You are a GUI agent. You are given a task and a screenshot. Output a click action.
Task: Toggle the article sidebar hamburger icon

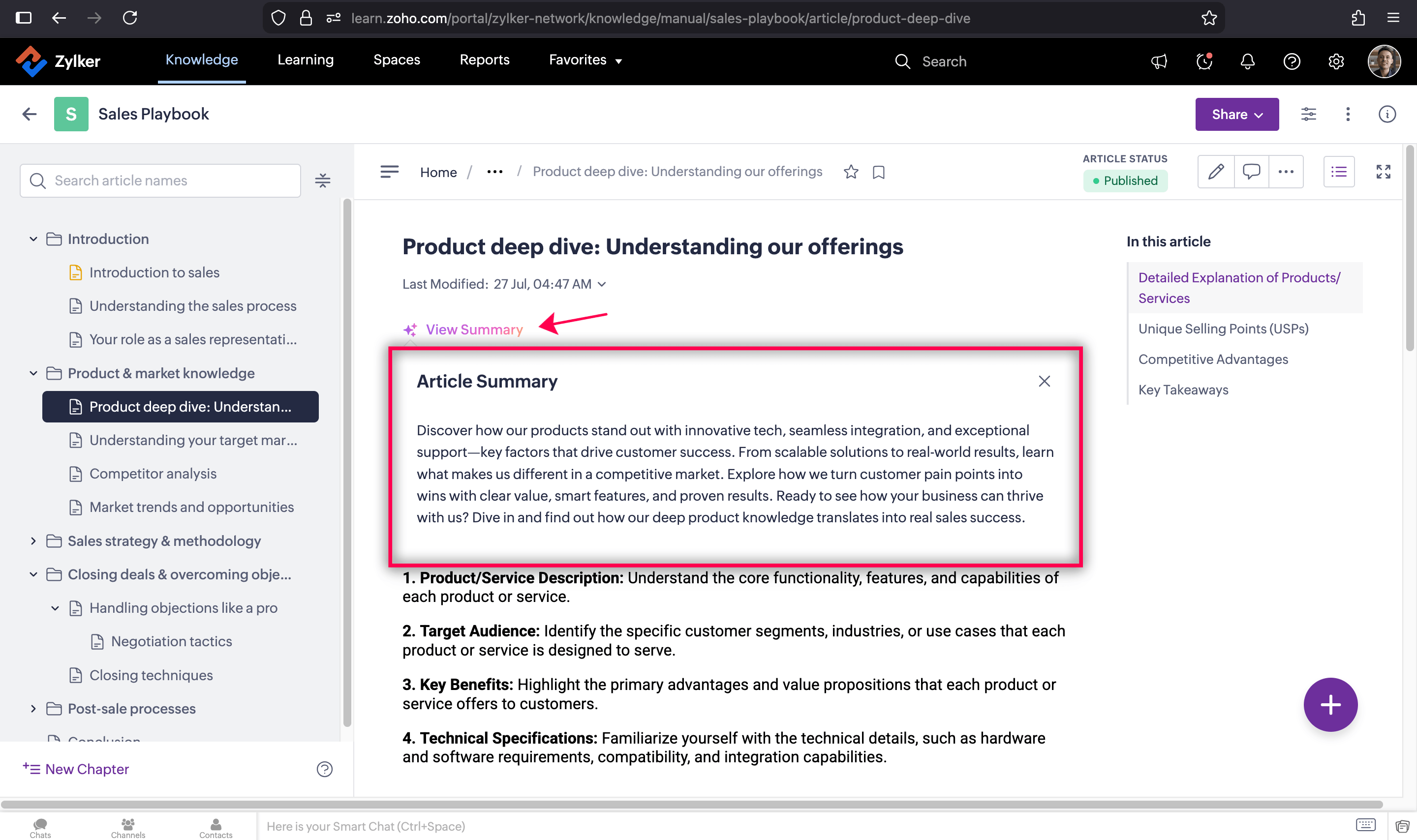coord(390,172)
